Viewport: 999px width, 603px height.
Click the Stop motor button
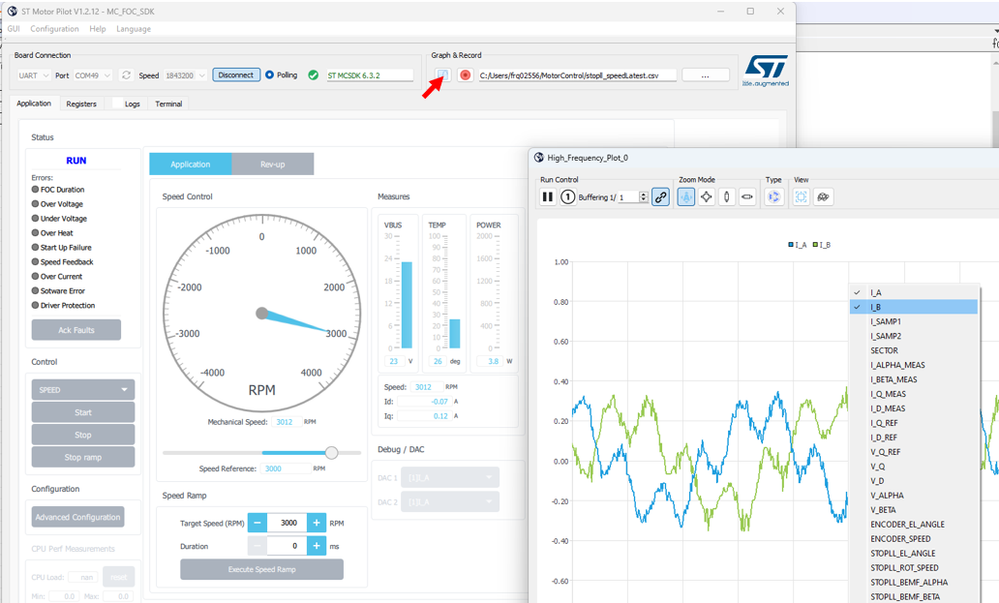(x=83, y=435)
